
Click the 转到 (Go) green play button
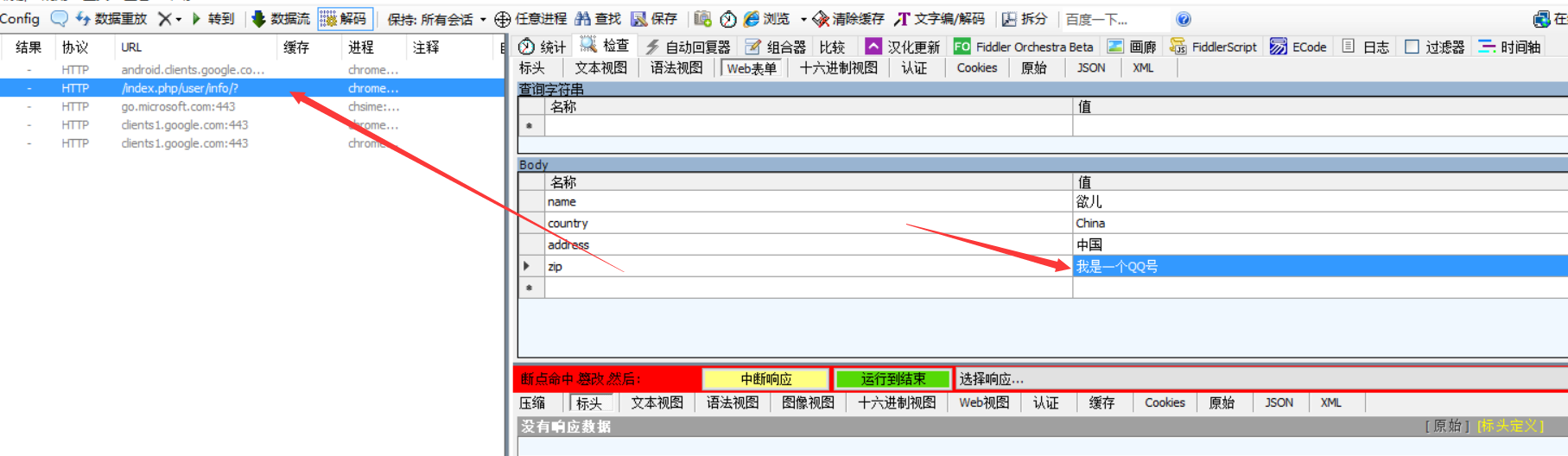(x=213, y=18)
